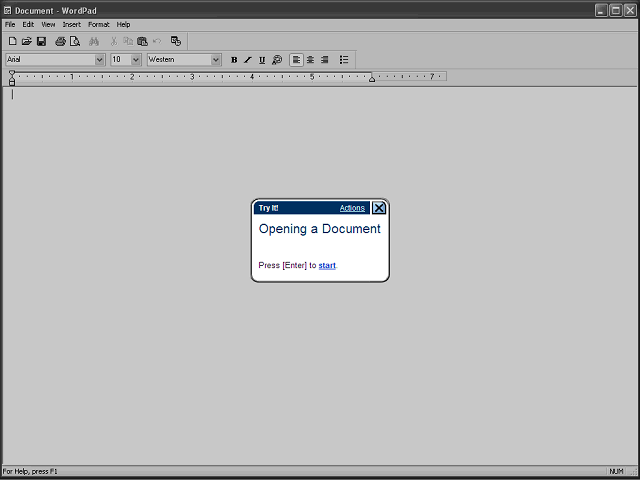Click the Paste clipboard icon
This screenshot has width=640, height=480.
[x=142, y=41]
